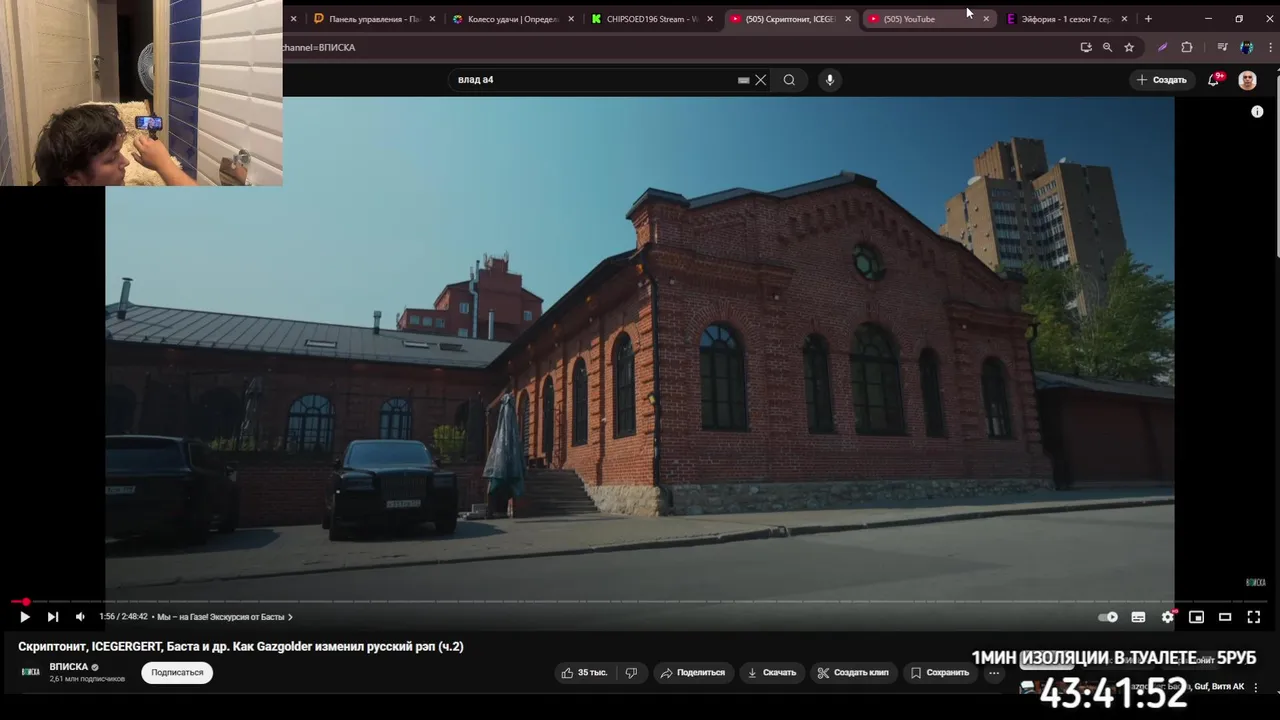
Task: Click the video progress bar
Action: (x=640, y=602)
